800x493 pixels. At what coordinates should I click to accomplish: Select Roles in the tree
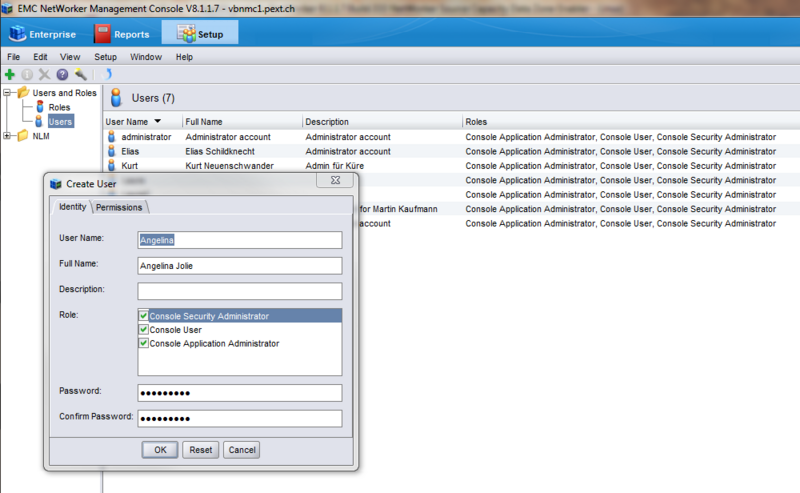59,107
